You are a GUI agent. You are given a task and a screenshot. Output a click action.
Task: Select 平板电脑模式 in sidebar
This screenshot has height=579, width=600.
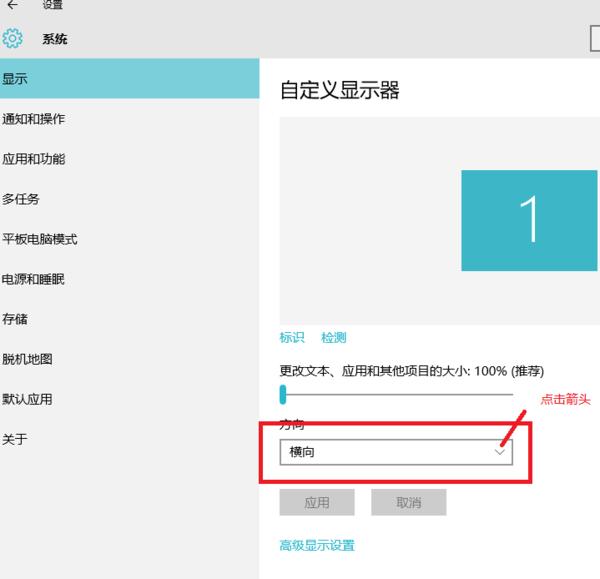pyautogui.click(x=40, y=239)
